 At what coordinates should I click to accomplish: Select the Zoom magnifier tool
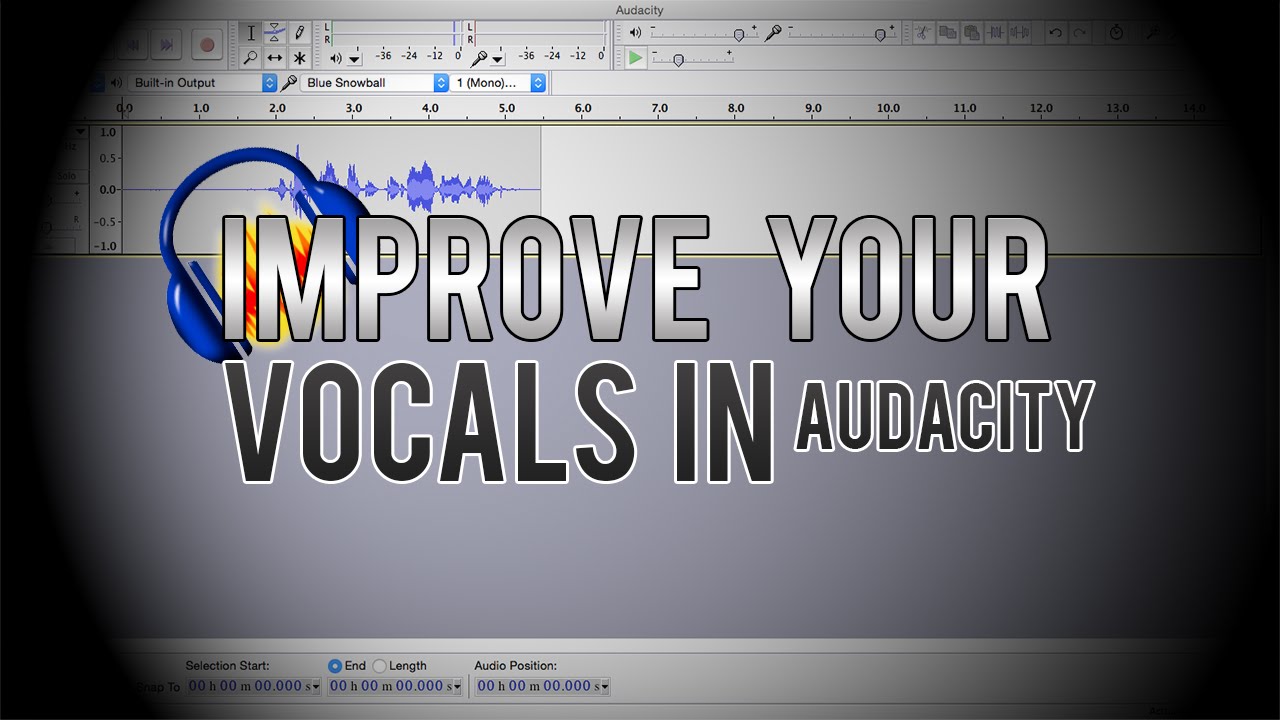click(x=251, y=58)
